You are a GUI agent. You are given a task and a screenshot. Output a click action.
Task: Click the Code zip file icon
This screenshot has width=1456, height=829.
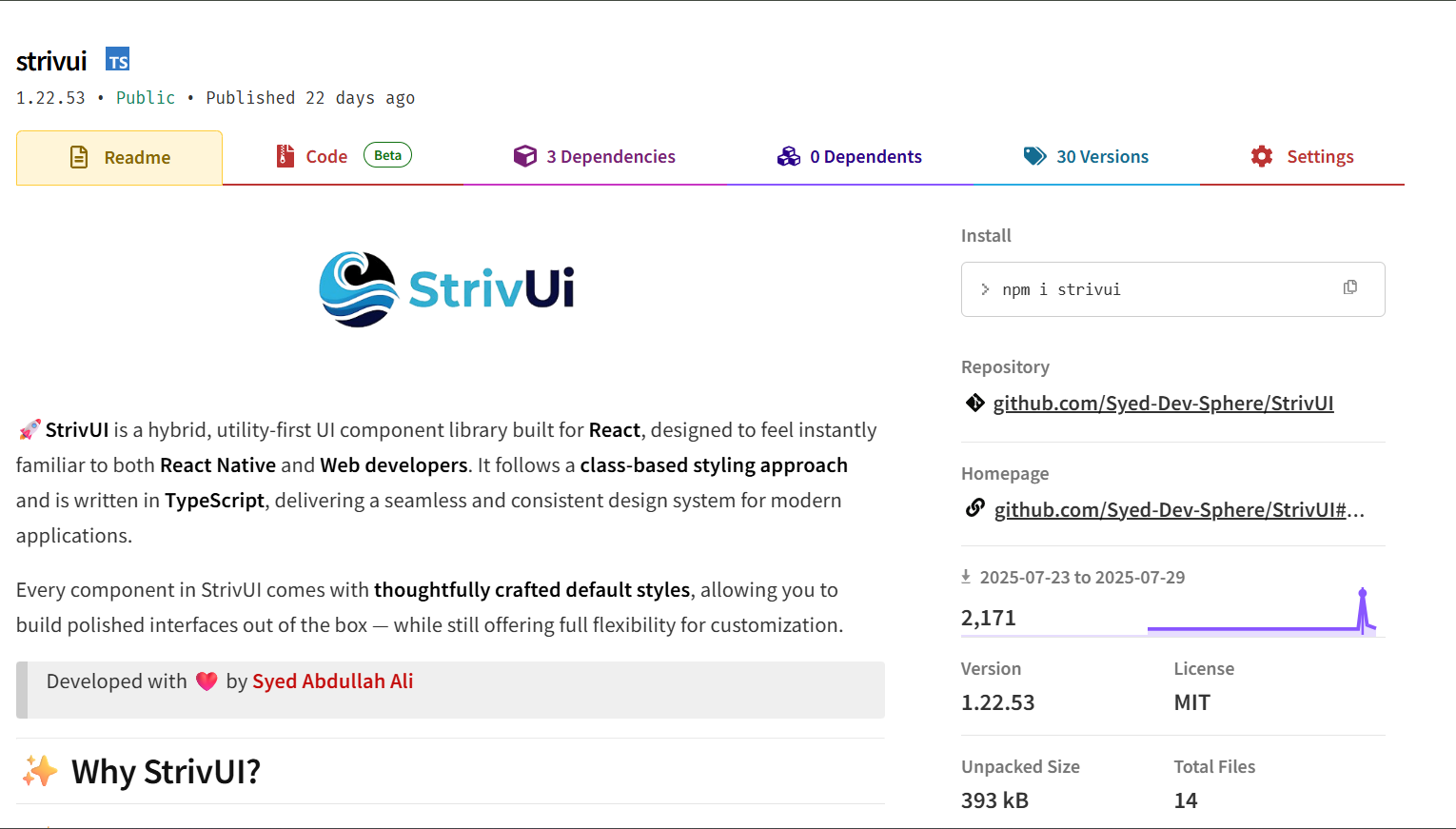point(285,156)
